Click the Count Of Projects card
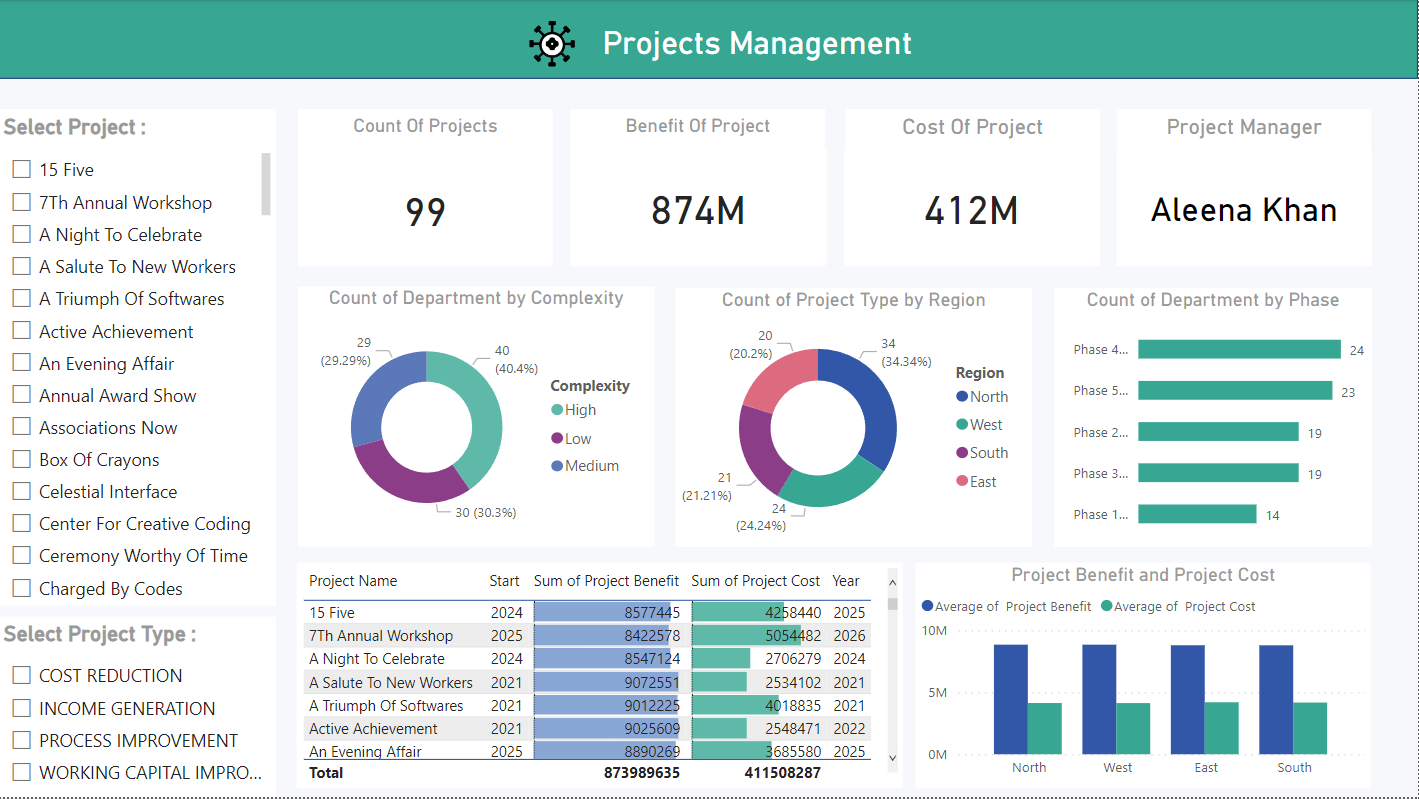The image size is (1419, 799). [425, 187]
